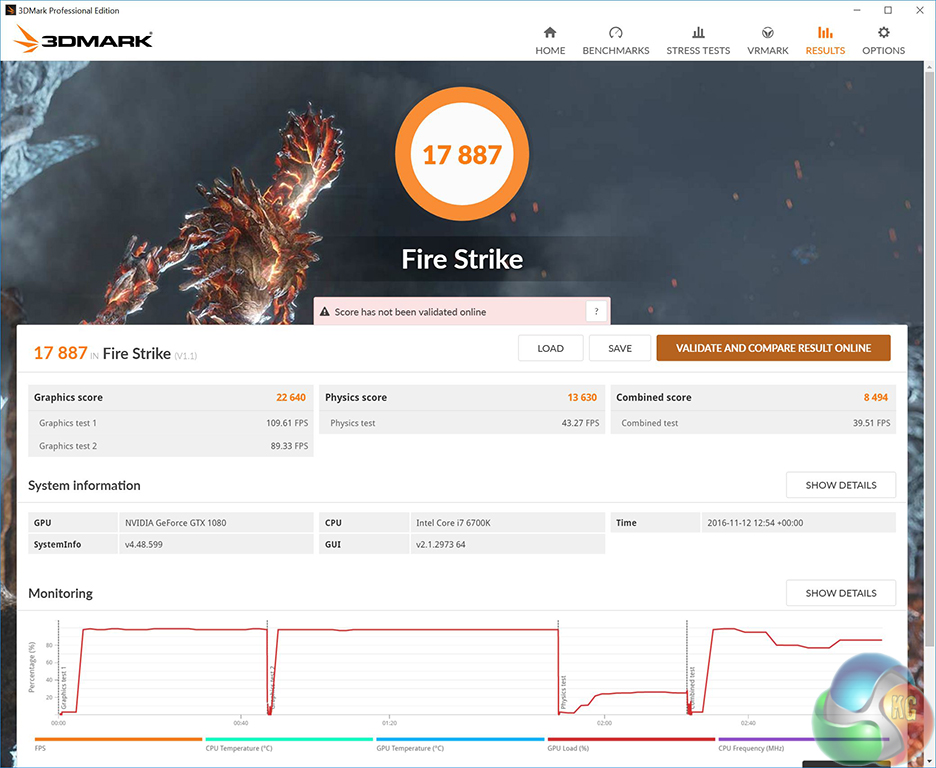Toggle the CPU Frequency purple legend bar
This screenshot has width=936, height=768.
803,739
